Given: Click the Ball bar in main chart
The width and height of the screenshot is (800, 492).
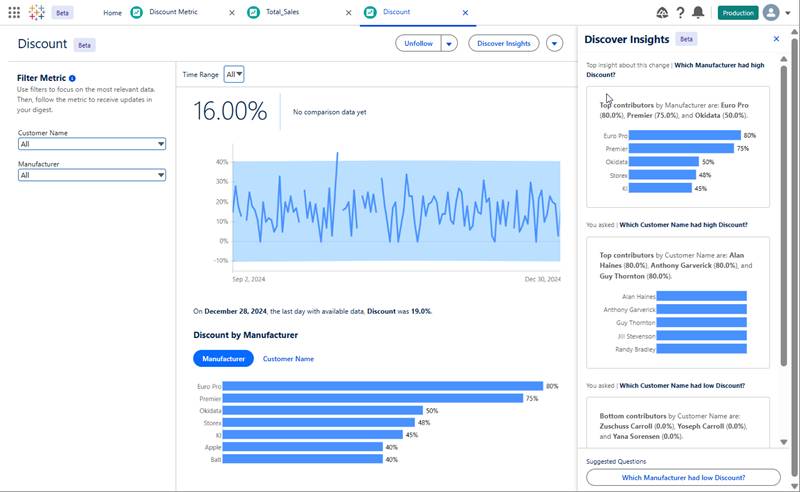Looking at the screenshot, I should 303,459.
